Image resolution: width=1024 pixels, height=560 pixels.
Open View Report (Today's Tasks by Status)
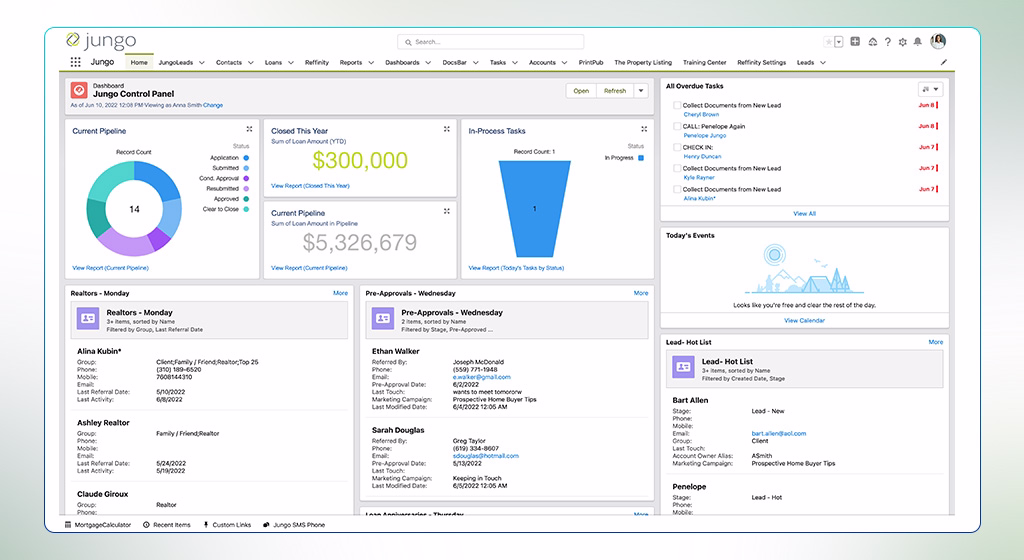pyautogui.click(x=516, y=268)
